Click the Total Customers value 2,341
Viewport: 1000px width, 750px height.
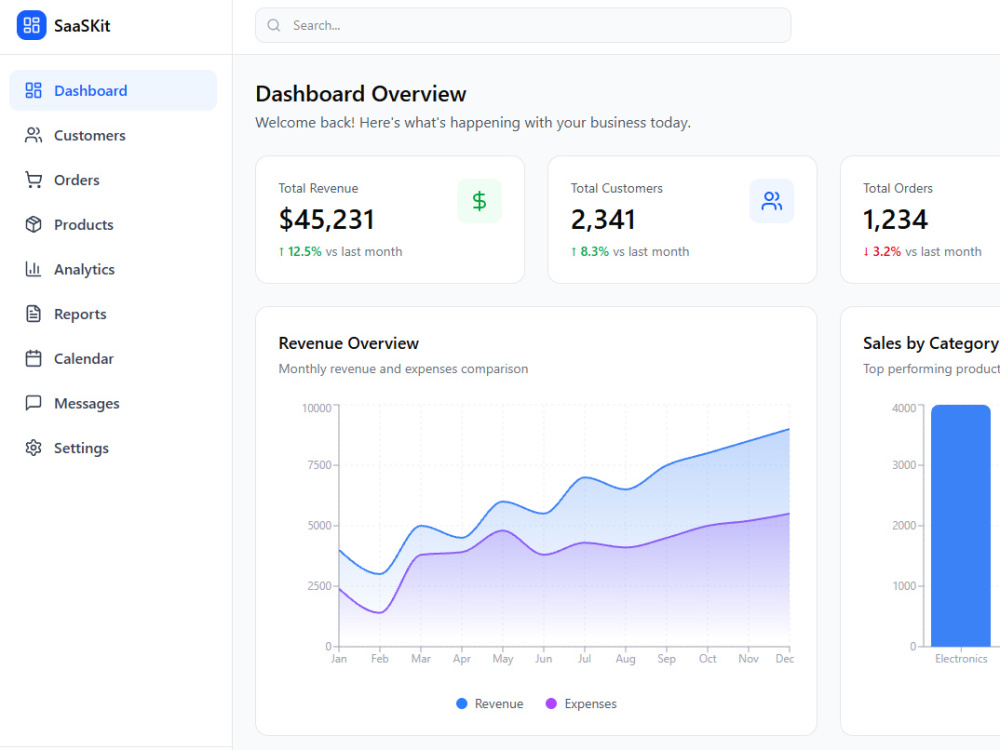point(603,220)
